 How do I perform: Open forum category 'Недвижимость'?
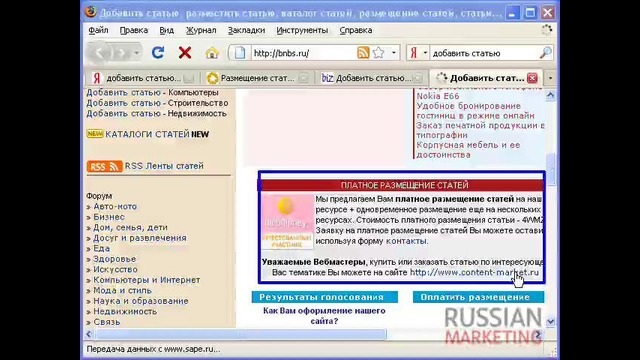point(125,311)
